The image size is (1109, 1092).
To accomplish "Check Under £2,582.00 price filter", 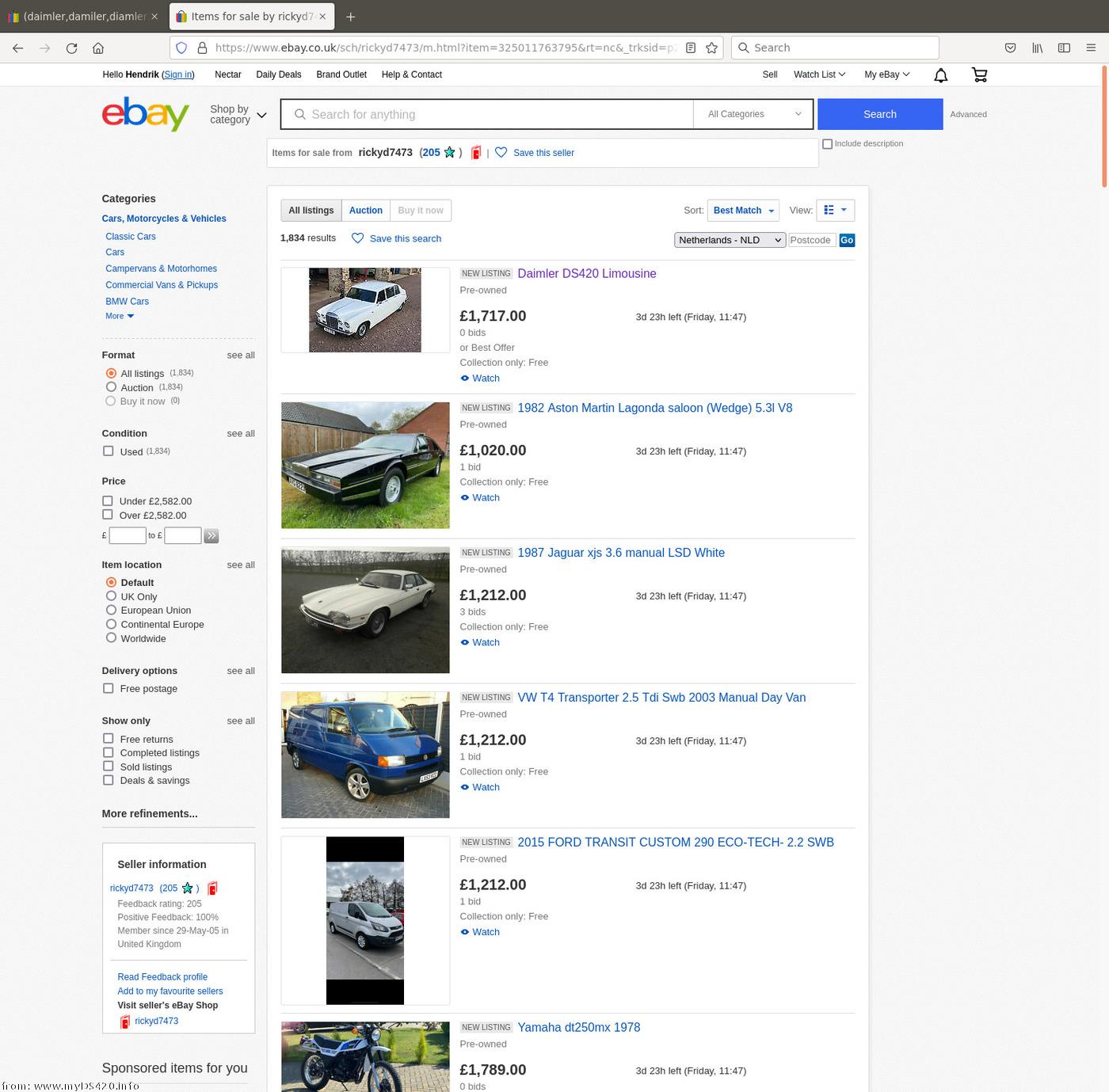I will coord(108,500).
